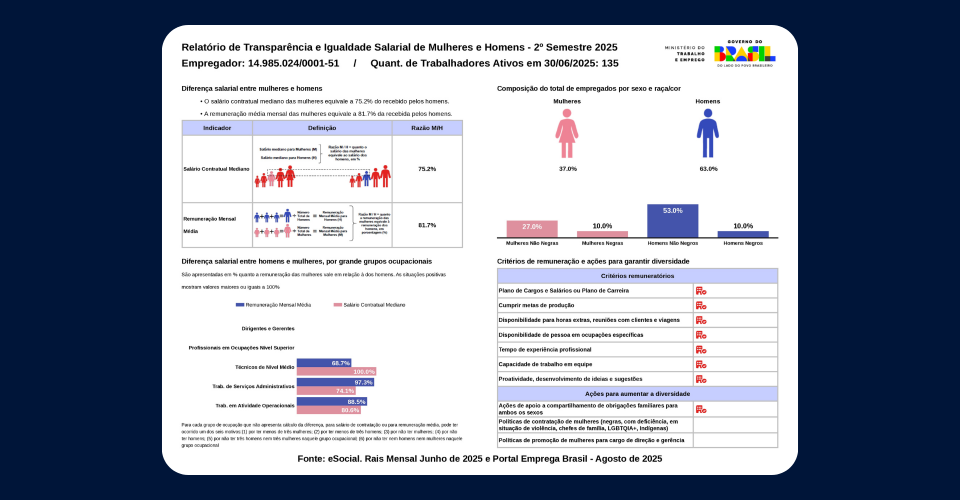Image resolution: width=960 pixels, height=500 pixels.
Task: Click the 97.3% Trab. de Serviços Administrativos bar
Action: tap(336, 382)
